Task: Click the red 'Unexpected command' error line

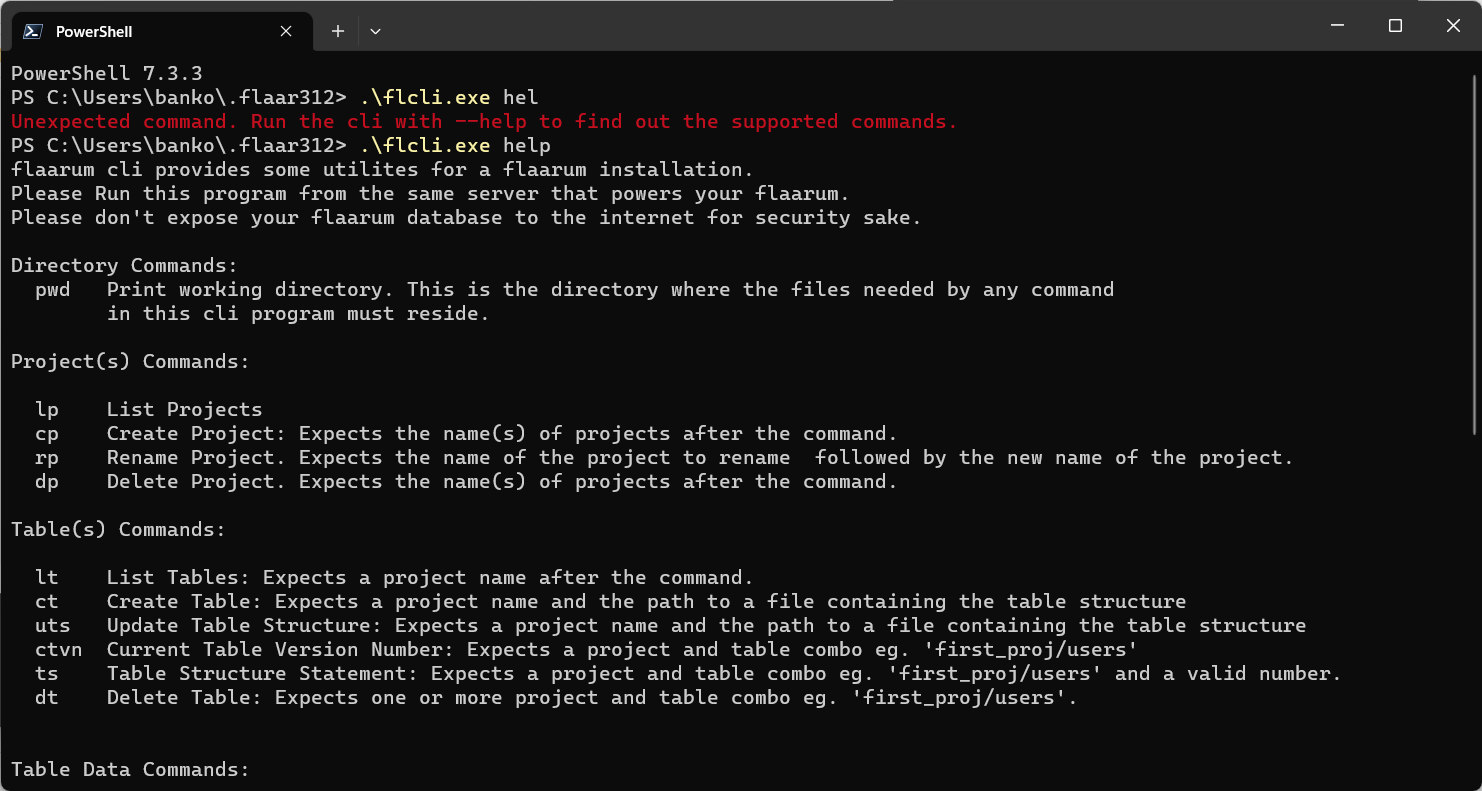Action: 484,122
